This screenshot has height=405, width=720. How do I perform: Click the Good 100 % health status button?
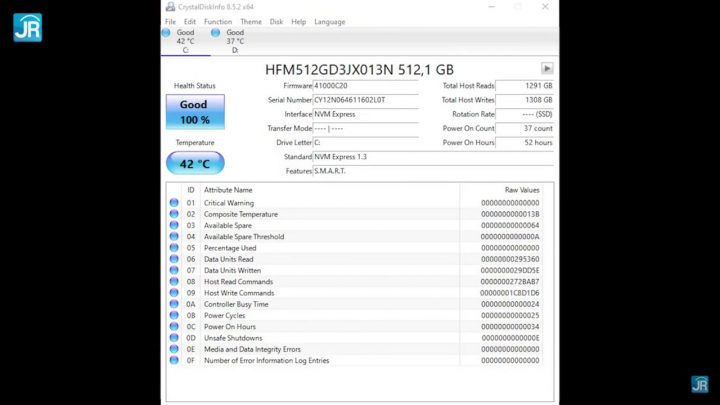coord(195,112)
